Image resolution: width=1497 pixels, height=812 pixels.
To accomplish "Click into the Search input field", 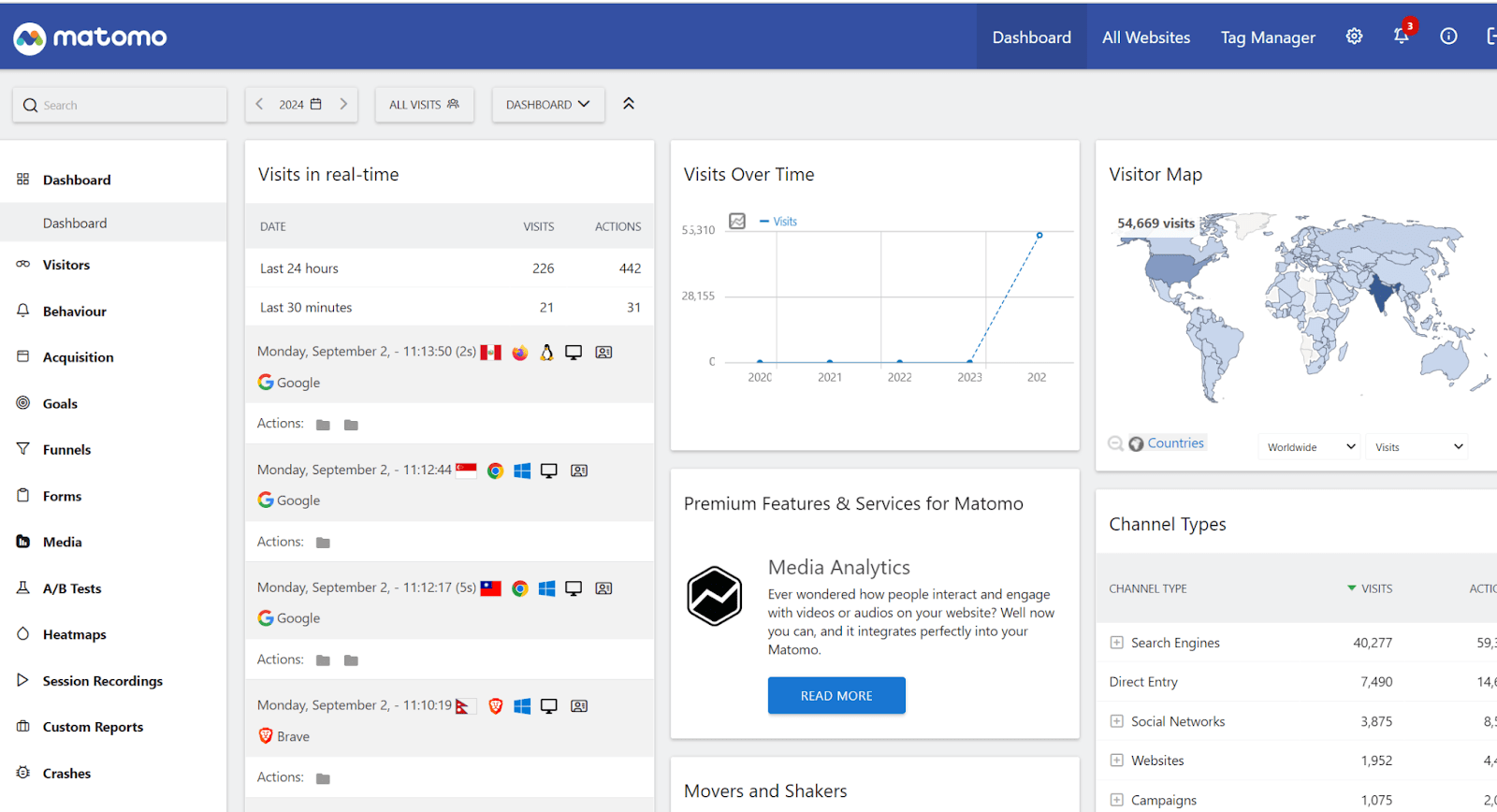I will click(x=120, y=105).
